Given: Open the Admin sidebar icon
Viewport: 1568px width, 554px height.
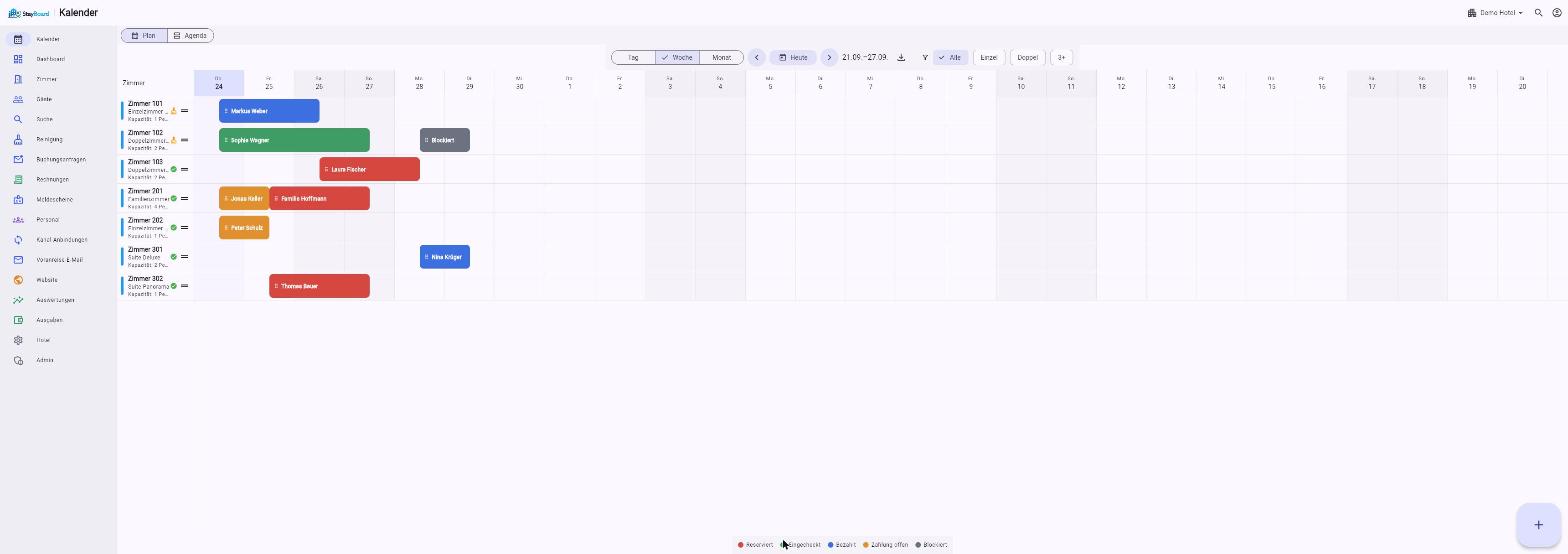Looking at the screenshot, I should pyautogui.click(x=18, y=360).
